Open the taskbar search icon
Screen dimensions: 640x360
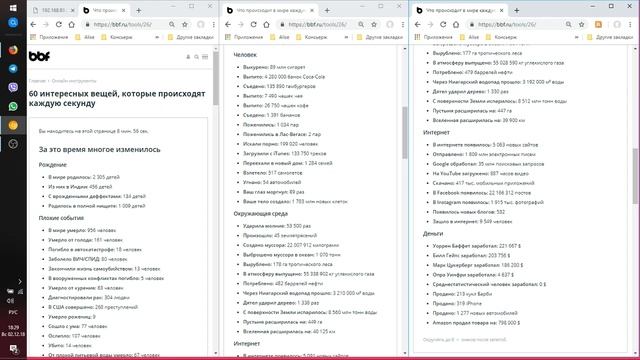pos(13,23)
